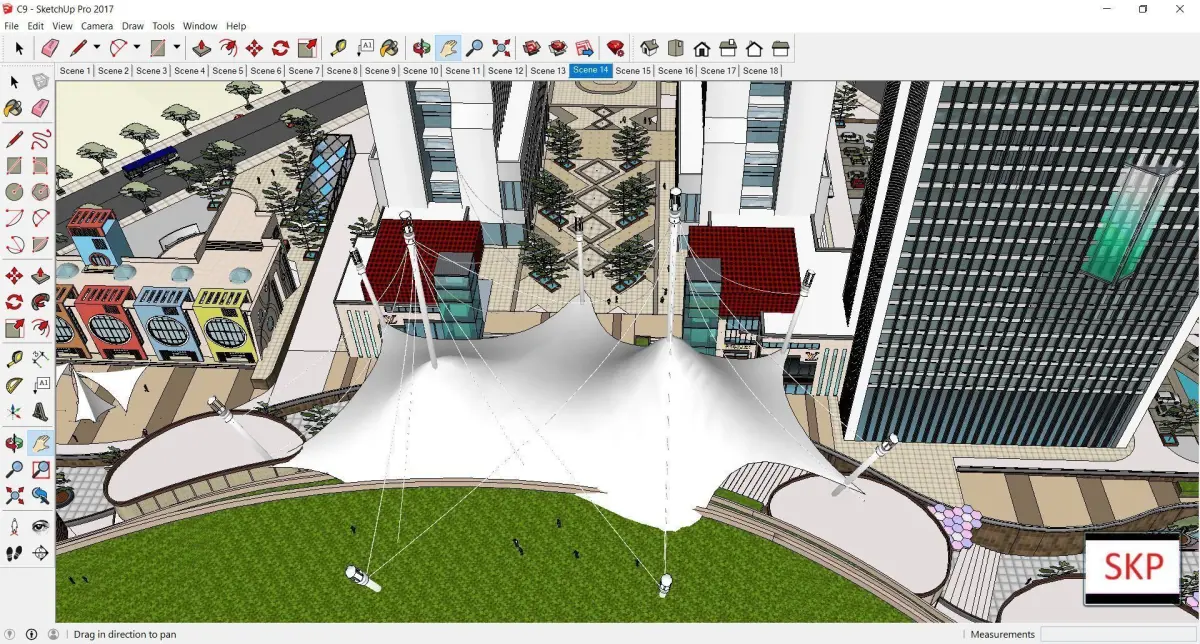Switch to Left view icon

coord(781,47)
